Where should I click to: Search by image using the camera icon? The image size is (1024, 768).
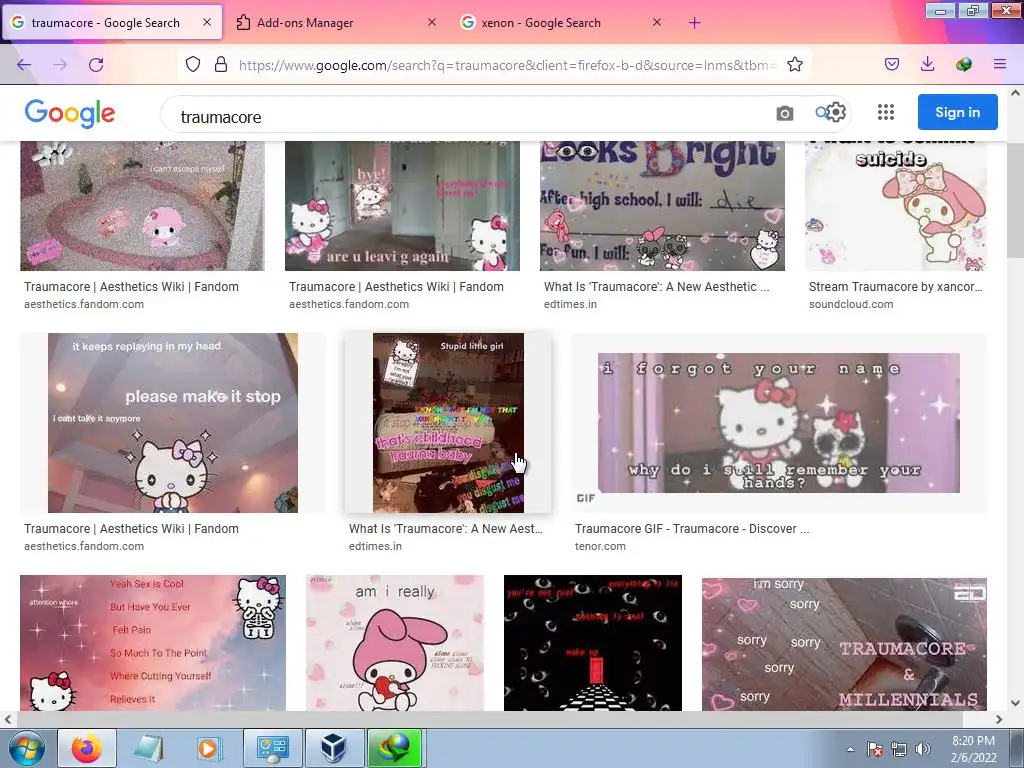pyautogui.click(x=785, y=113)
